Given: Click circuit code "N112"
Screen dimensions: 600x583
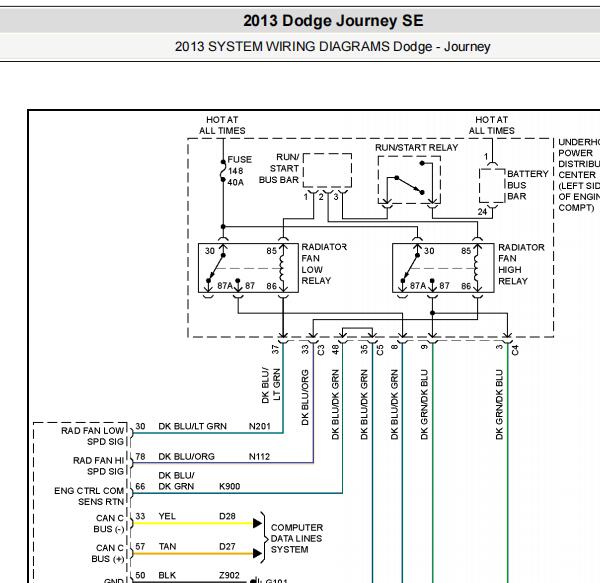Looking at the screenshot, I should point(259,456).
